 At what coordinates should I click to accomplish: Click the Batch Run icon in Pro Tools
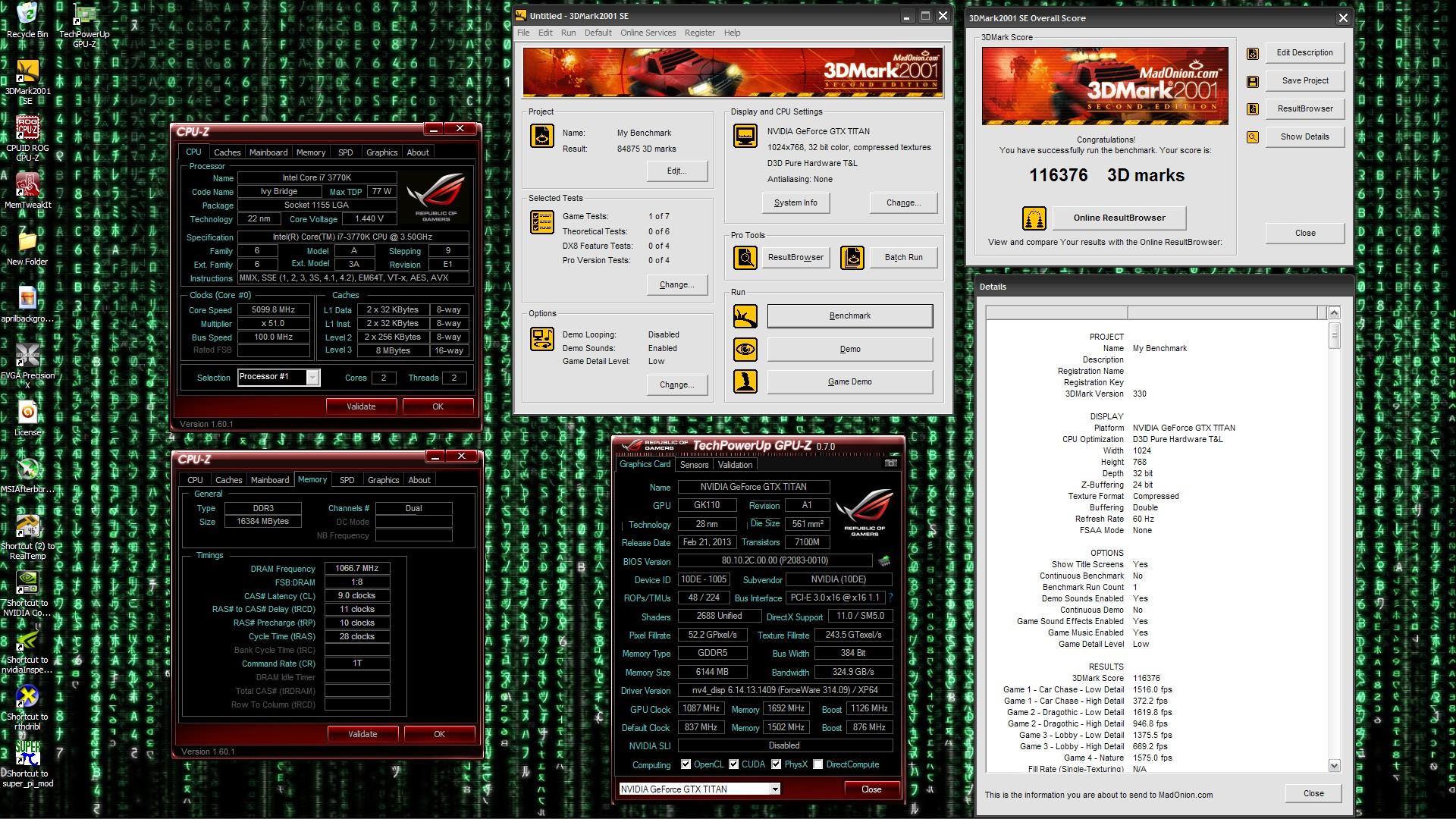852,258
